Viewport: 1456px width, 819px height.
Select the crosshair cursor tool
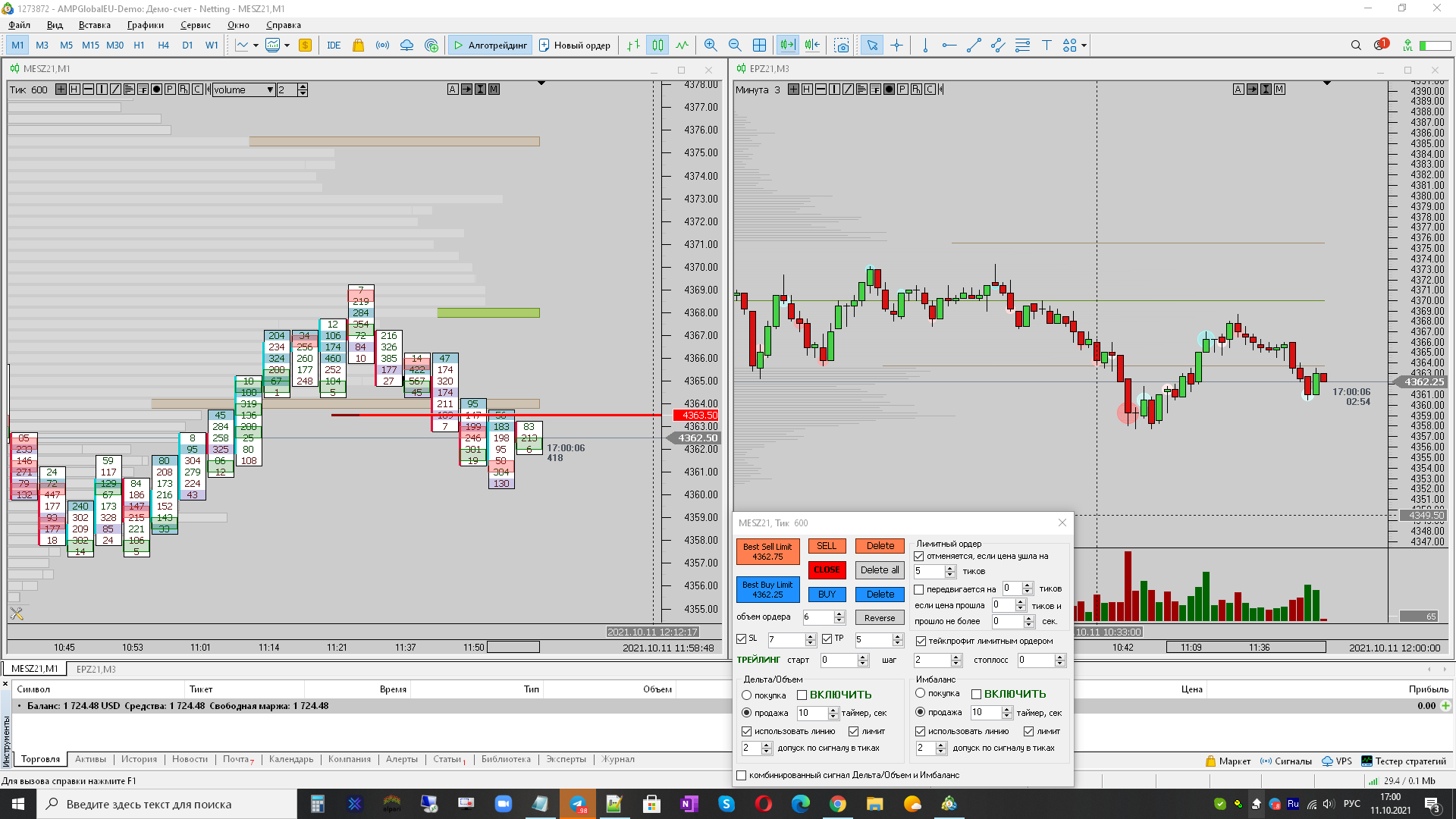click(896, 45)
